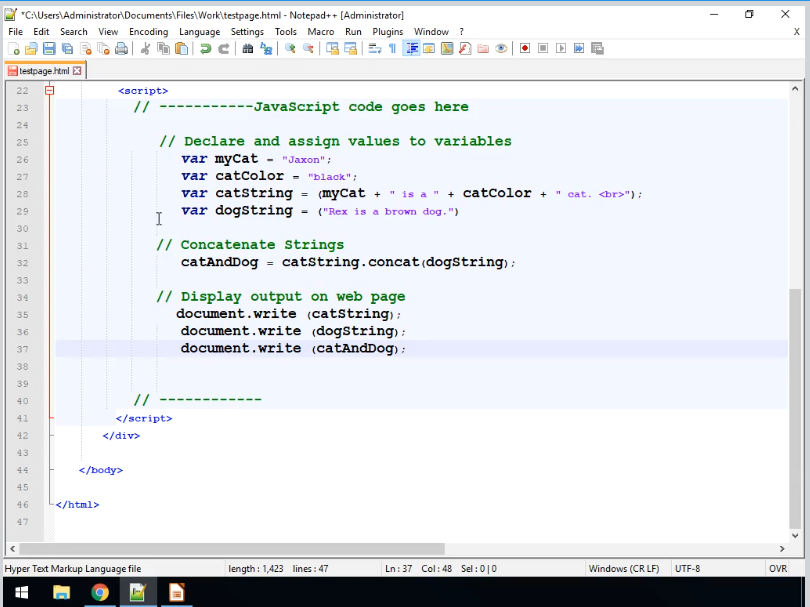Open the Plugins menu
Image resolution: width=810 pixels, height=607 pixels.
pyautogui.click(x=388, y=32)
